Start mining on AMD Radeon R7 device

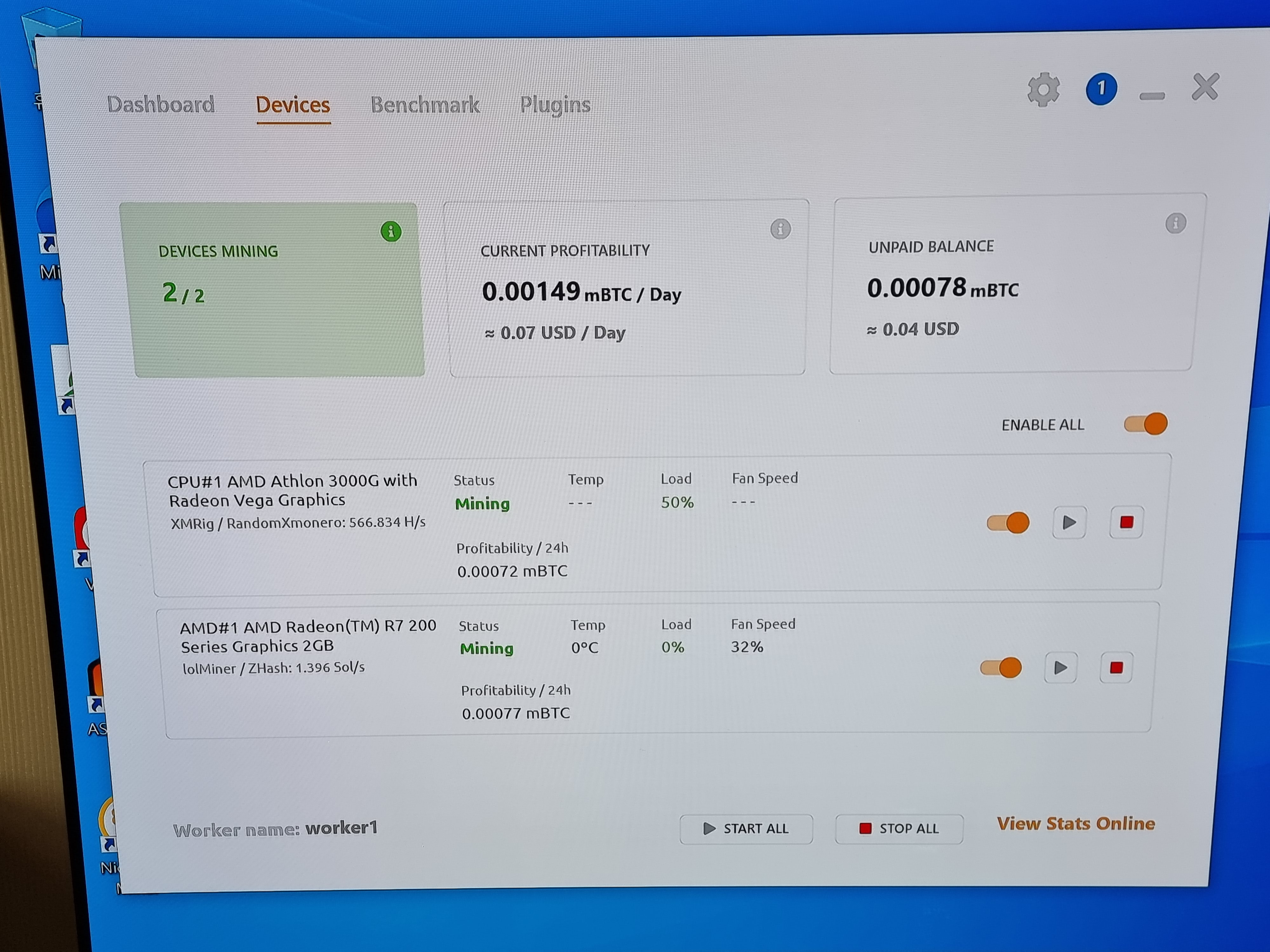1060,667
